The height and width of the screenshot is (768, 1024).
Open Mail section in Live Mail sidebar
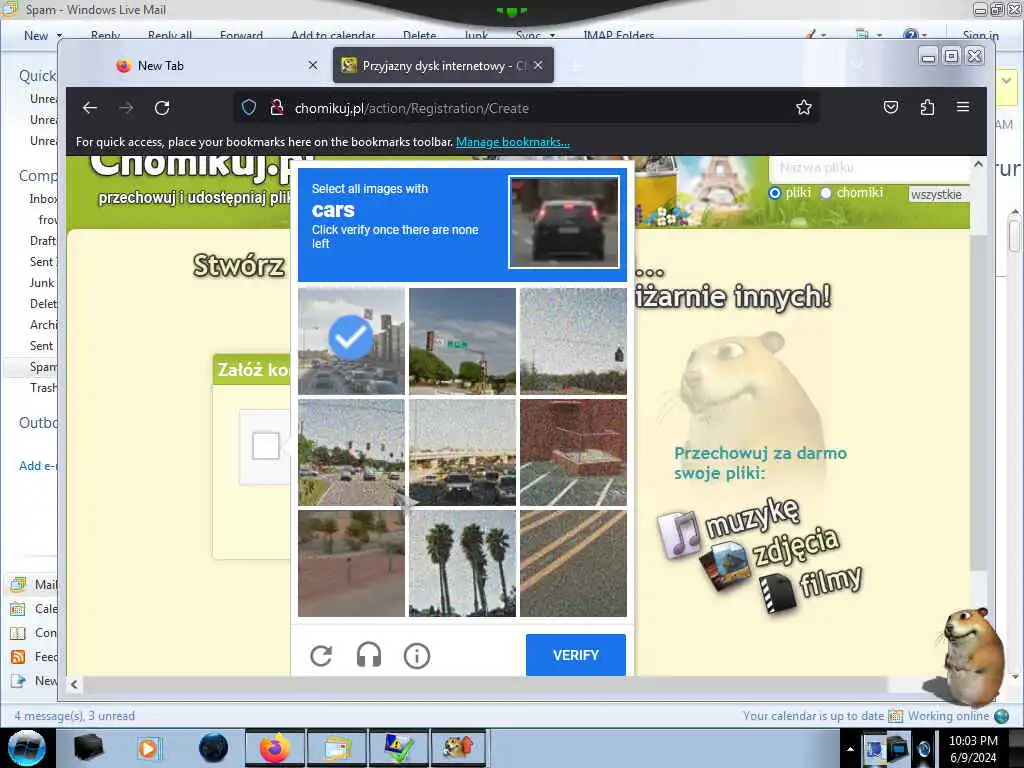click(x=34, y=584)
